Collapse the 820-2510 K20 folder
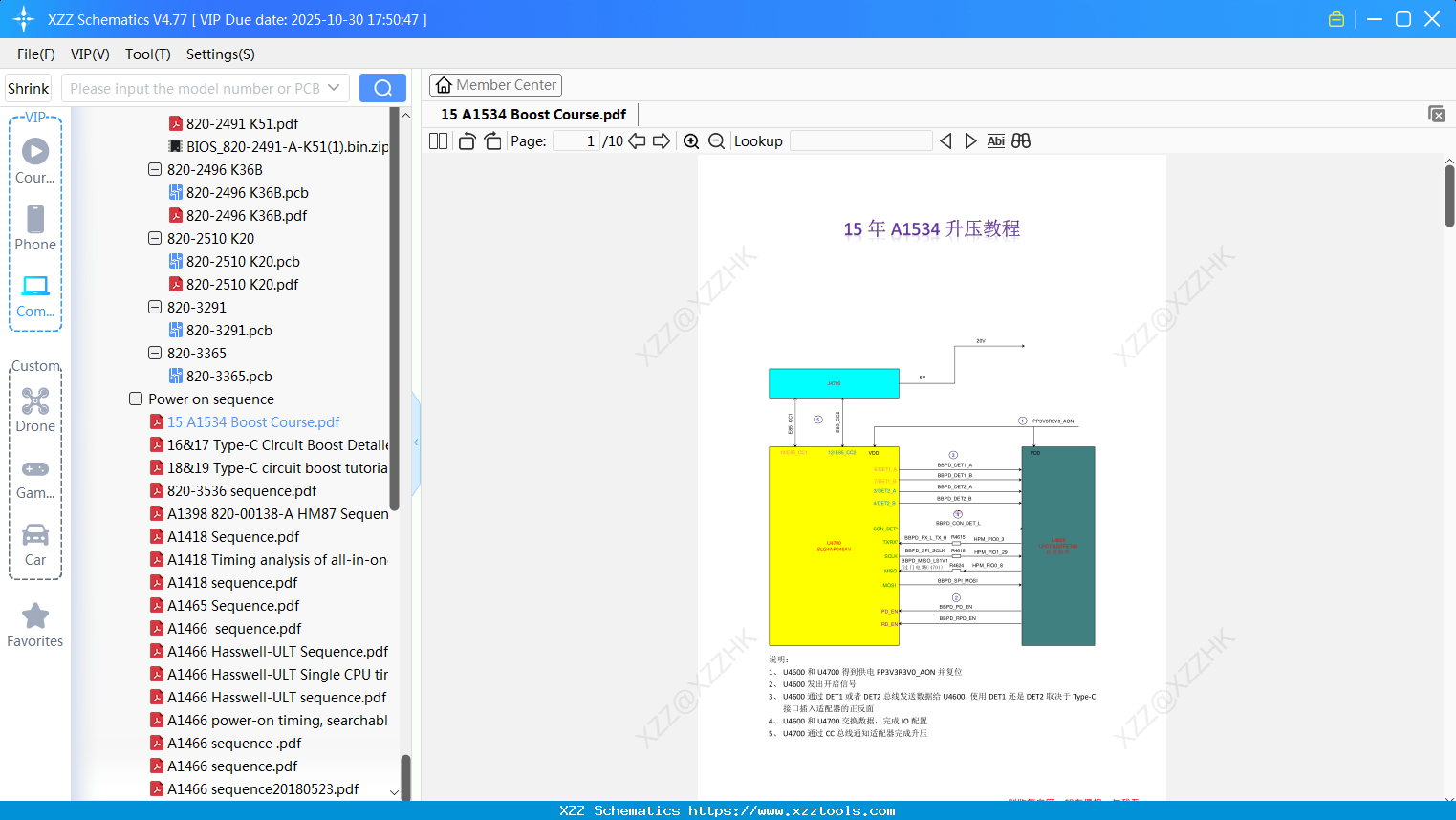 pyautogui.click(x=155, y=238)
